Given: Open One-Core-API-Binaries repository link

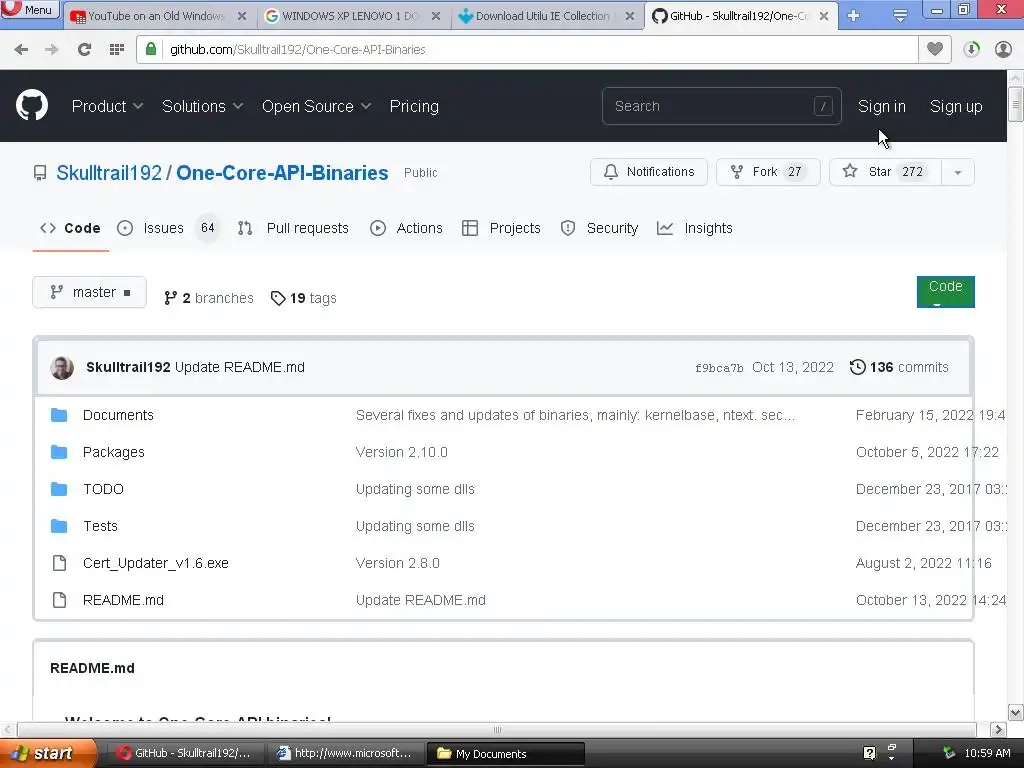Looking at the screenshot, I should pyautogui.click(x=282, y=172).
